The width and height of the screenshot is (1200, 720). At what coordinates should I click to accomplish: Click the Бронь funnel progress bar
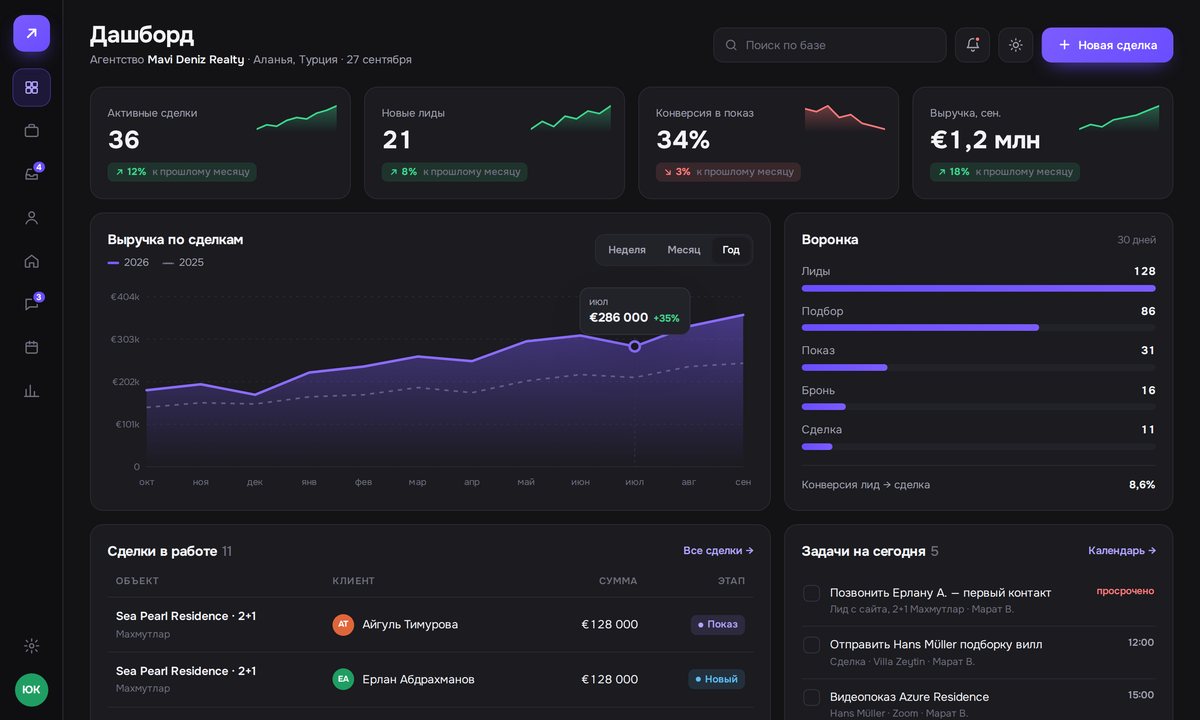point(978,407)
